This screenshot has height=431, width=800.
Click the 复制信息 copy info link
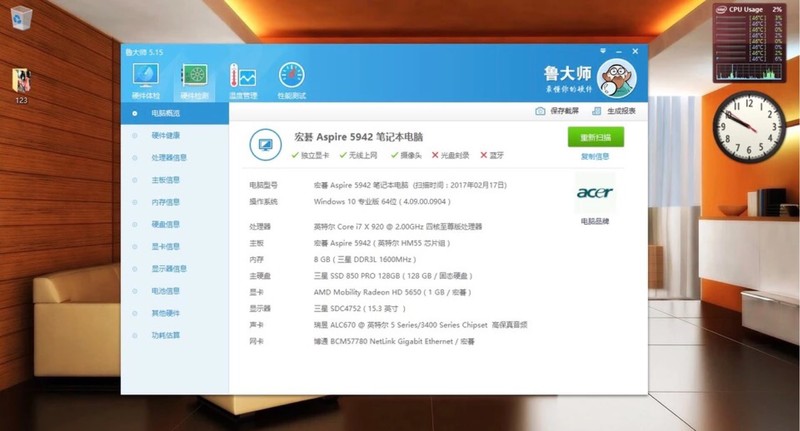point(595,157)
